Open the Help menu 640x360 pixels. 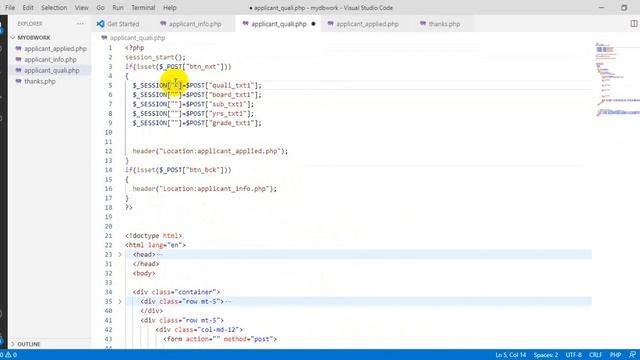pyautogui.click(x=169, y=8)
